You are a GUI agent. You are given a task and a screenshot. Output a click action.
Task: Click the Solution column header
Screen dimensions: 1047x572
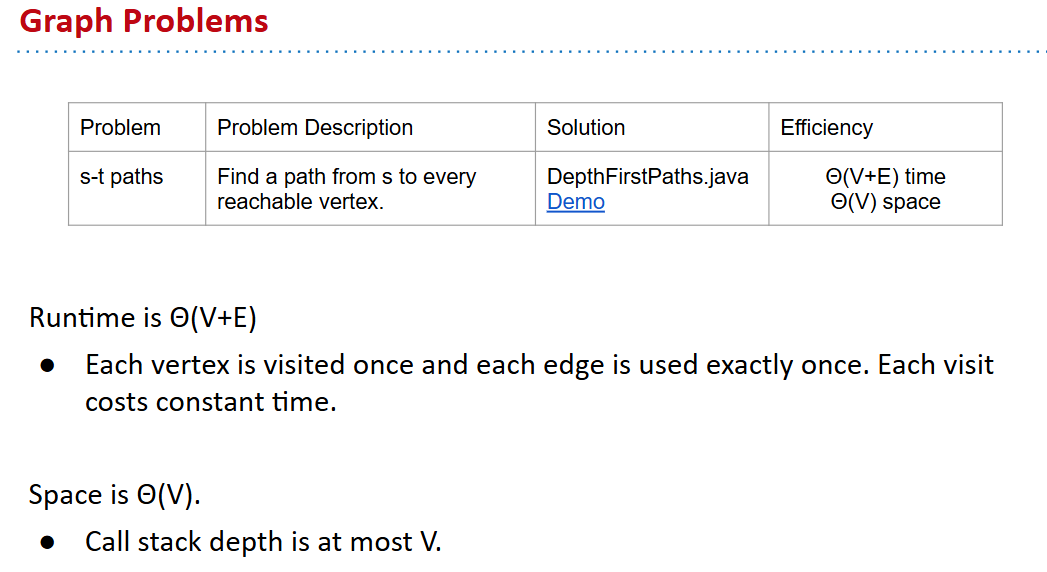586,128
